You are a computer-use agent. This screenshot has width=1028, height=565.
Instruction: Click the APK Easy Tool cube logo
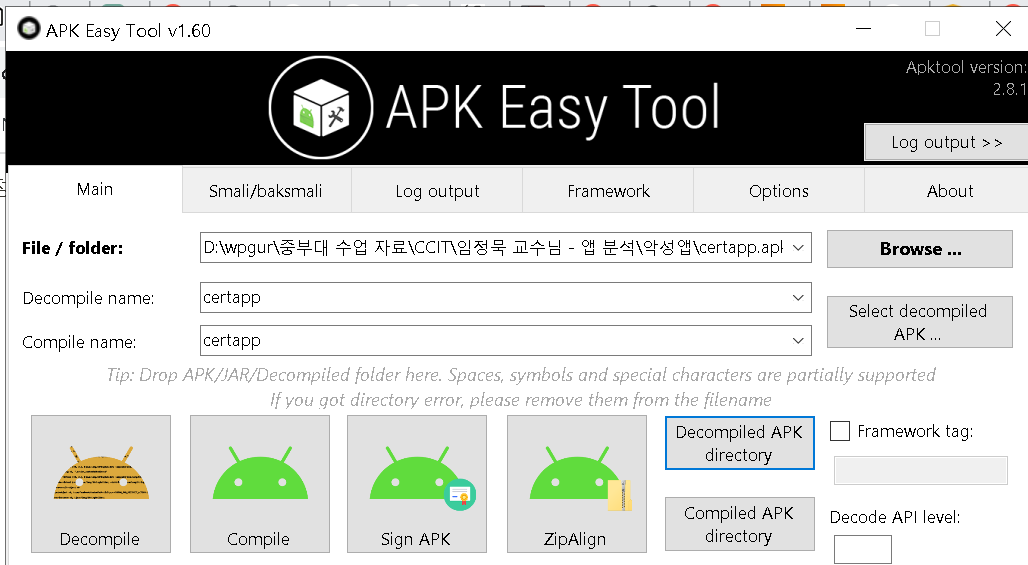tap(321, 107)
